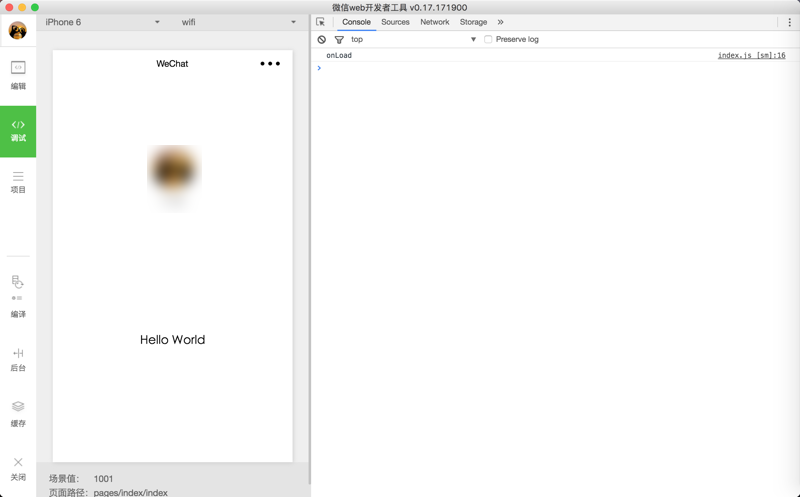The width and height of the screenshot is (800, 497).
Task: Activate the element inspector icon
Action: [x=320, y=22]
